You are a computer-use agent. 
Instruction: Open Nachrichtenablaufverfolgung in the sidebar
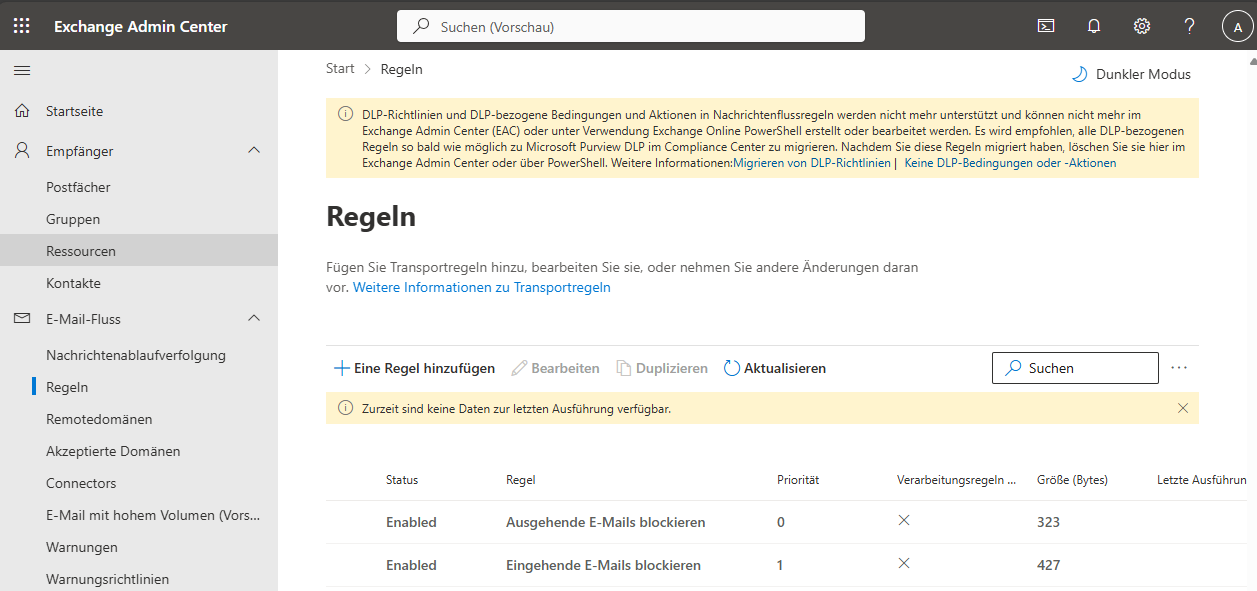[136, 355]
